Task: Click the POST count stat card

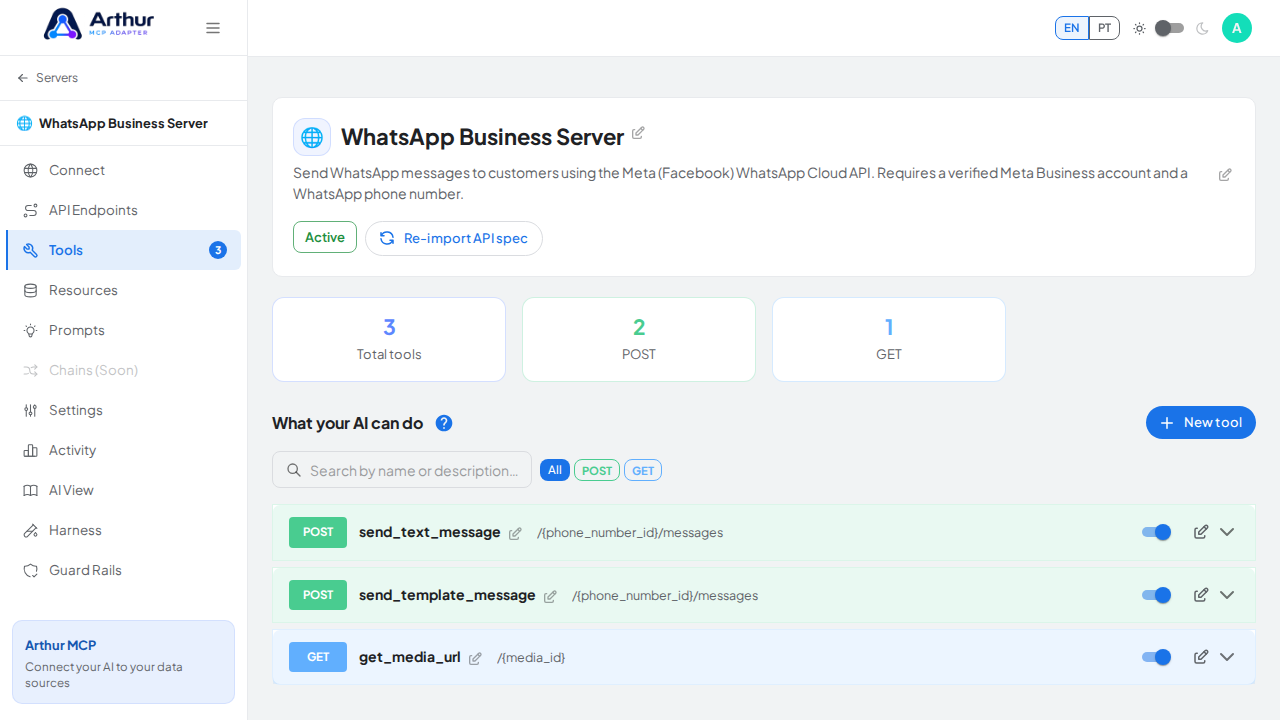Action: pos(639,339)
